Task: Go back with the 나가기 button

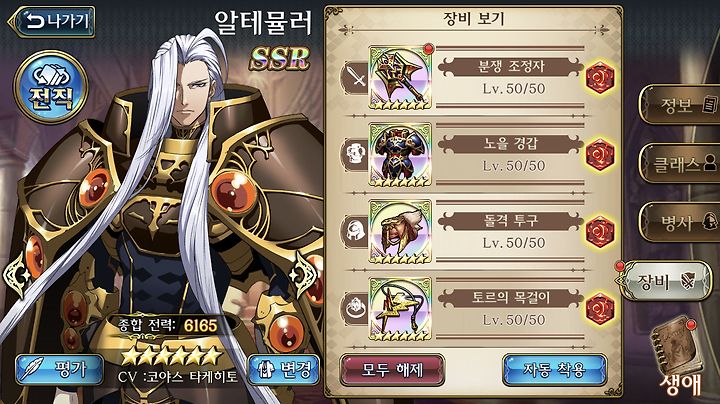Action: pos(51,21)
